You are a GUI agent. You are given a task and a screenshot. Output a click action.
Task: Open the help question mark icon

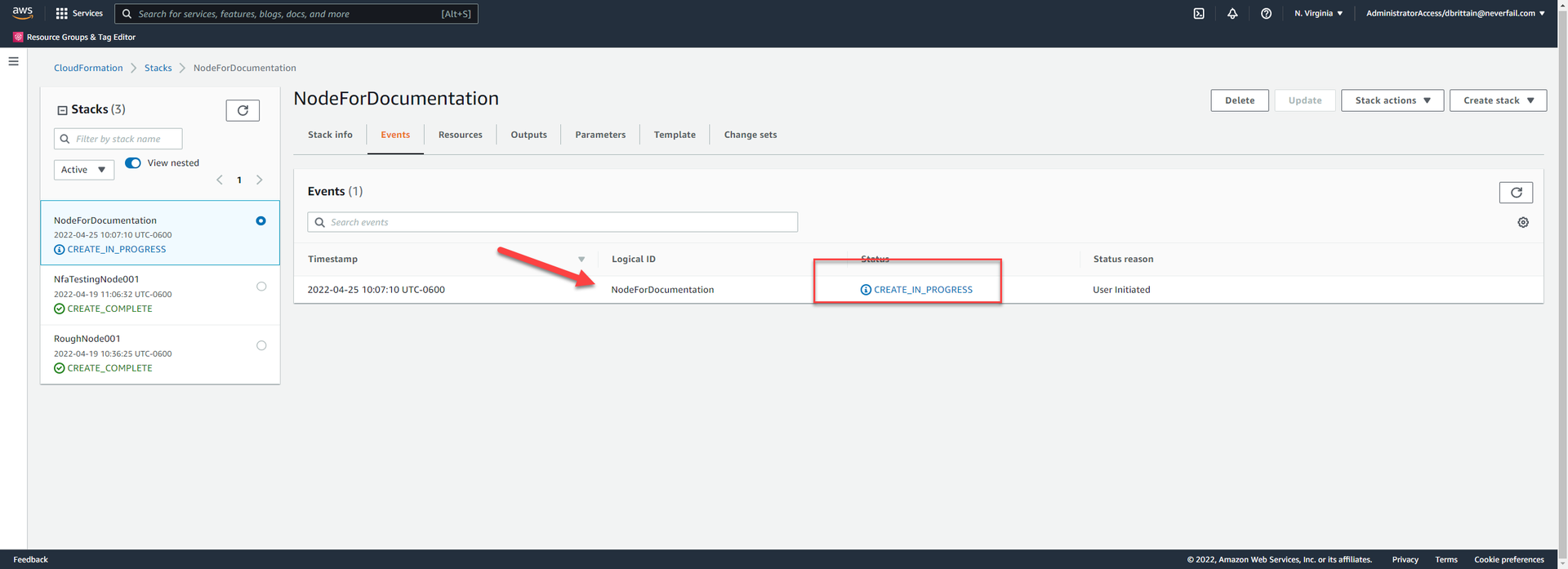pyautogui.click(x=1265, y=14)
